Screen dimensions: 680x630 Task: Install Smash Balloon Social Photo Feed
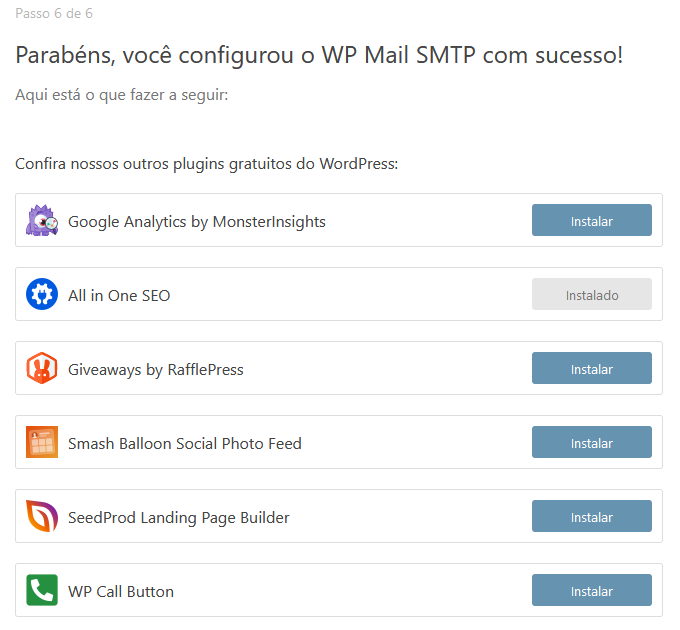(x=592, y=442)
